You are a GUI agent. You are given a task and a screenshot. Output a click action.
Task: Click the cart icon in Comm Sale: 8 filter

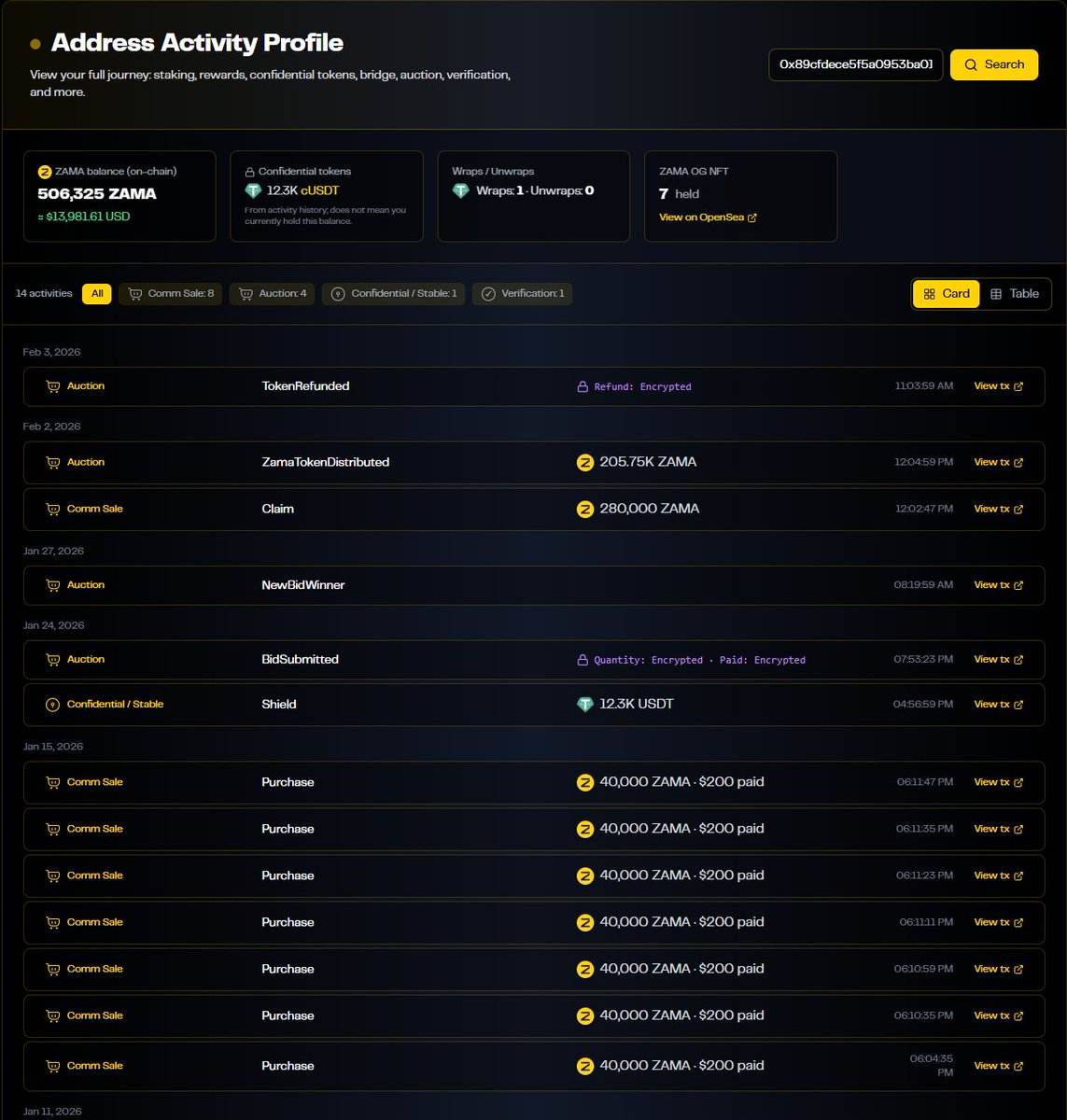[x=135, y=293]
